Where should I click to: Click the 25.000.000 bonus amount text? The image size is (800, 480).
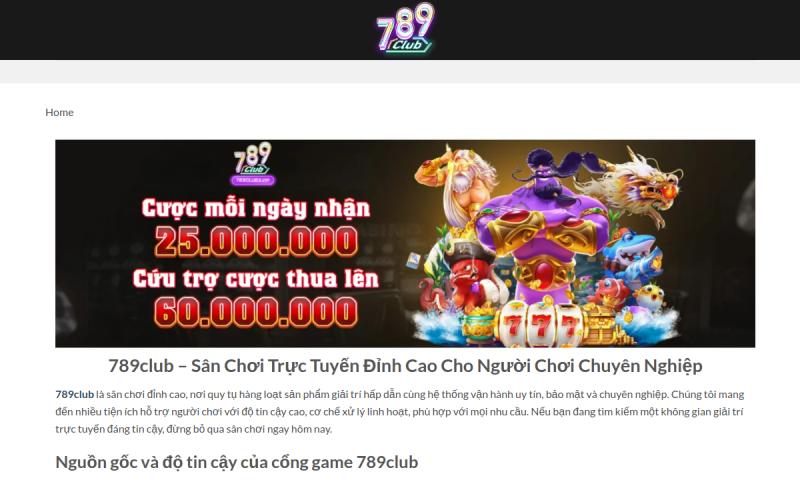pyautogui.click(x=256, y=241)
